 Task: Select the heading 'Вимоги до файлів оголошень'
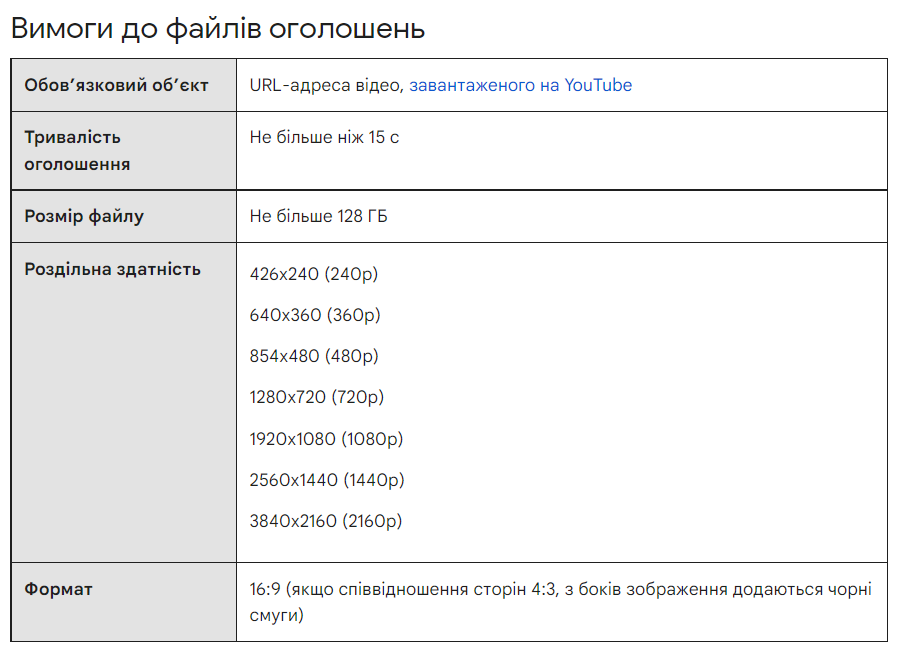coord(218,28)
